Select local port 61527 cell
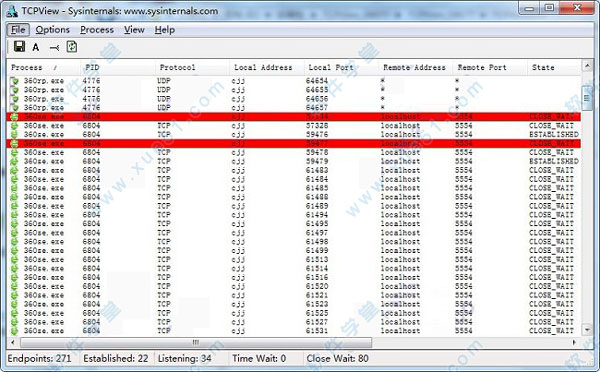This screenshot has width=600, height=372. (317, 322)
